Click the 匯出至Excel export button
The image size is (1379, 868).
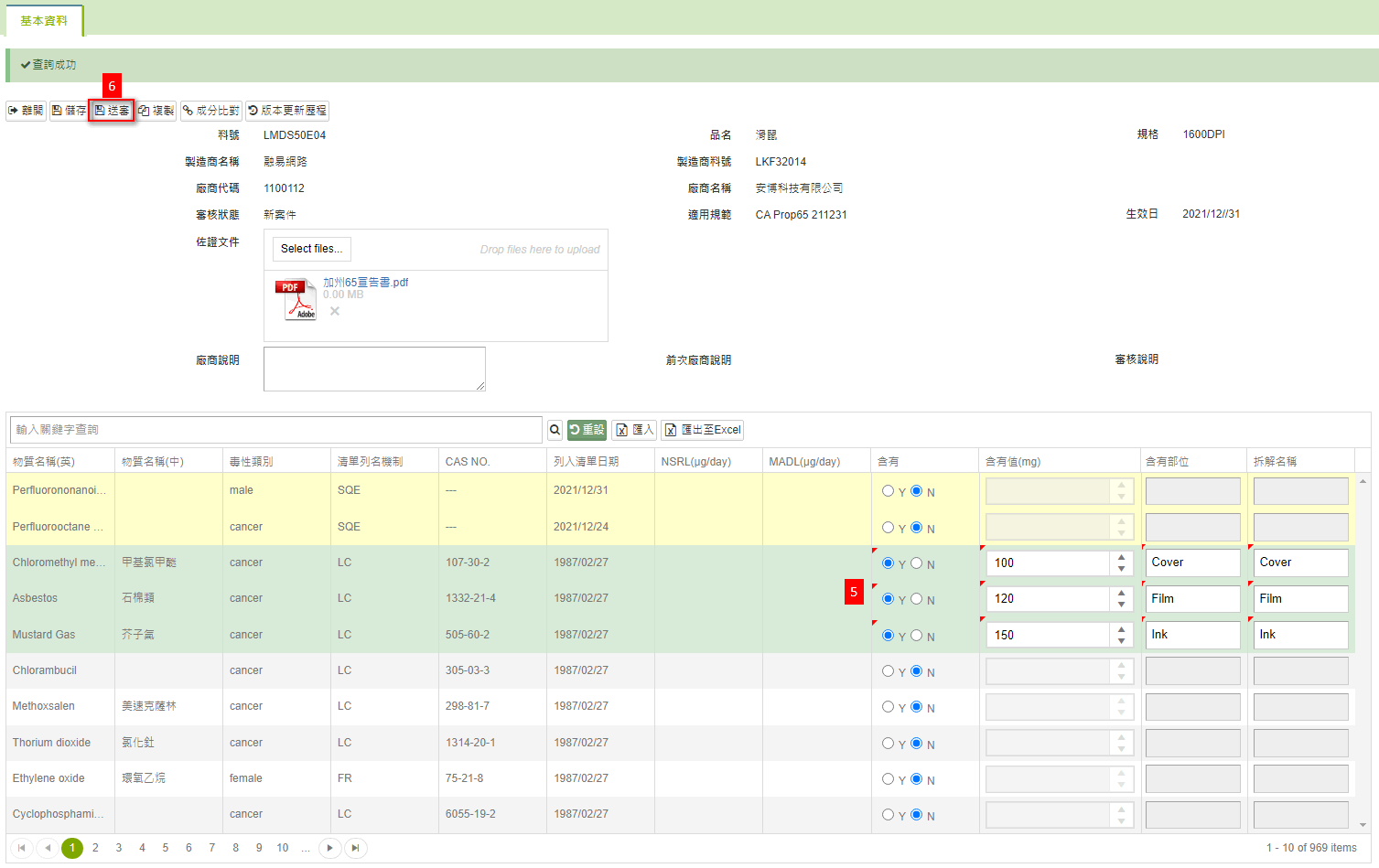pyautogui.click(x=702, y=430)
